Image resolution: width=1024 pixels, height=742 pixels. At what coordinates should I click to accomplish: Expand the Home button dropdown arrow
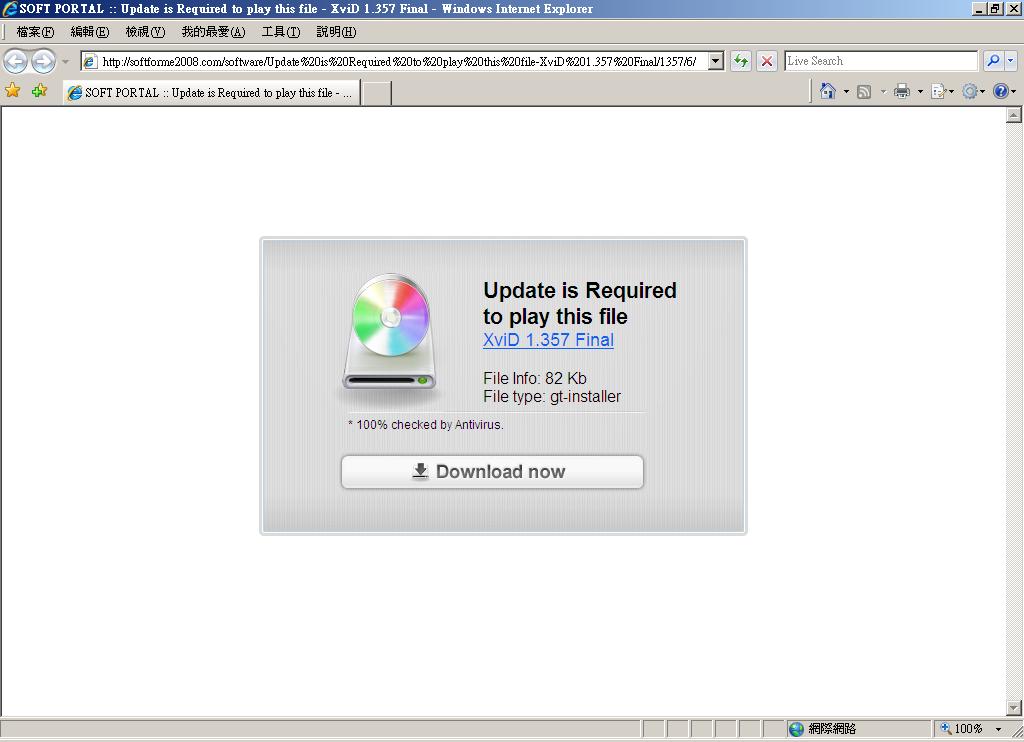[846, 91]
